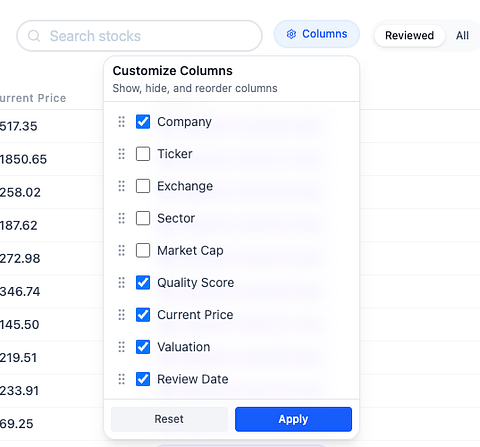The height and width of the screenshot is (447, 480).
Task: Click the Ticker row drag handle
Action: pos(122,154)
